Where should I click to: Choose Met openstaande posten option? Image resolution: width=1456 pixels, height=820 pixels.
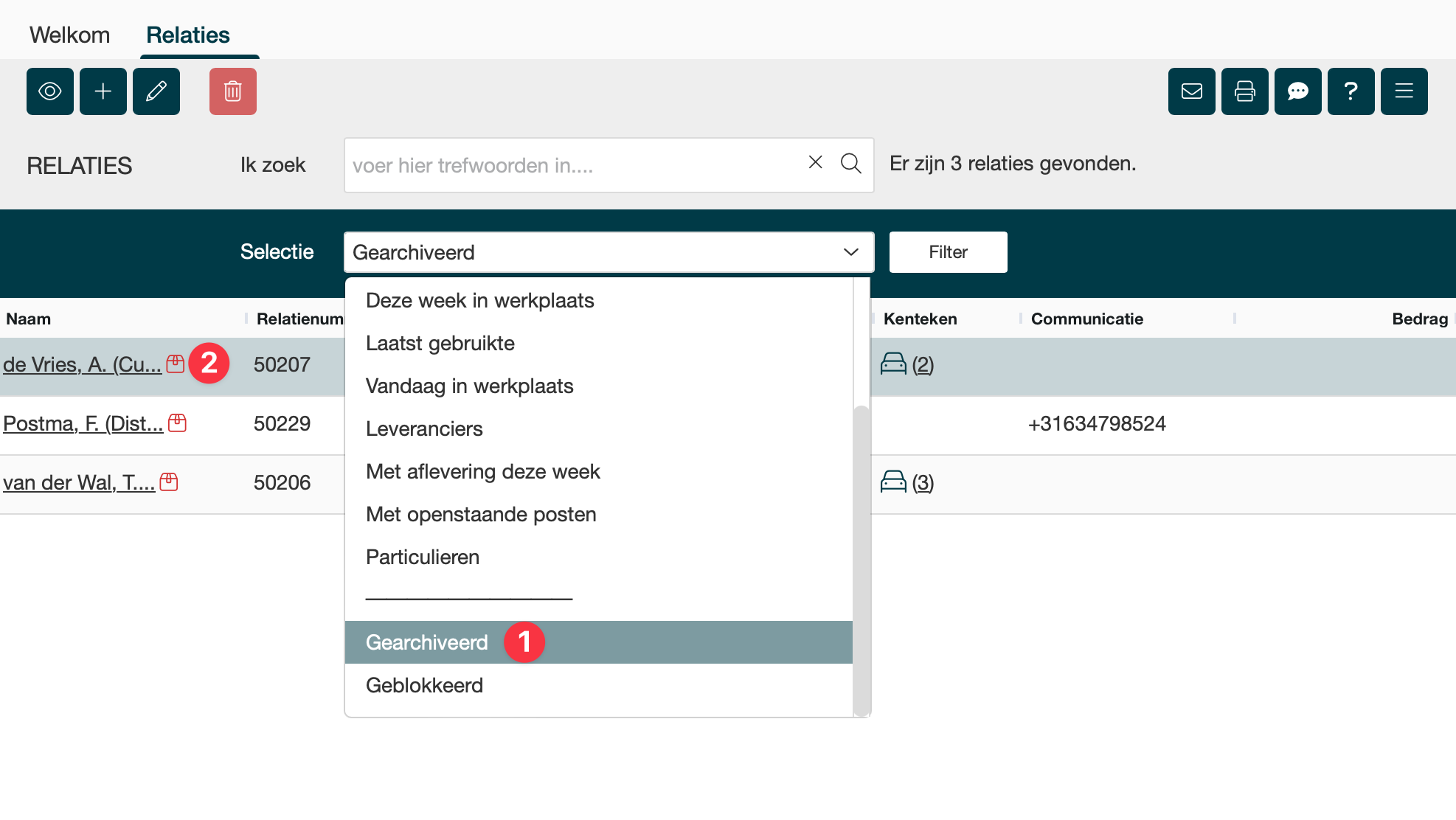click(481, 514)
